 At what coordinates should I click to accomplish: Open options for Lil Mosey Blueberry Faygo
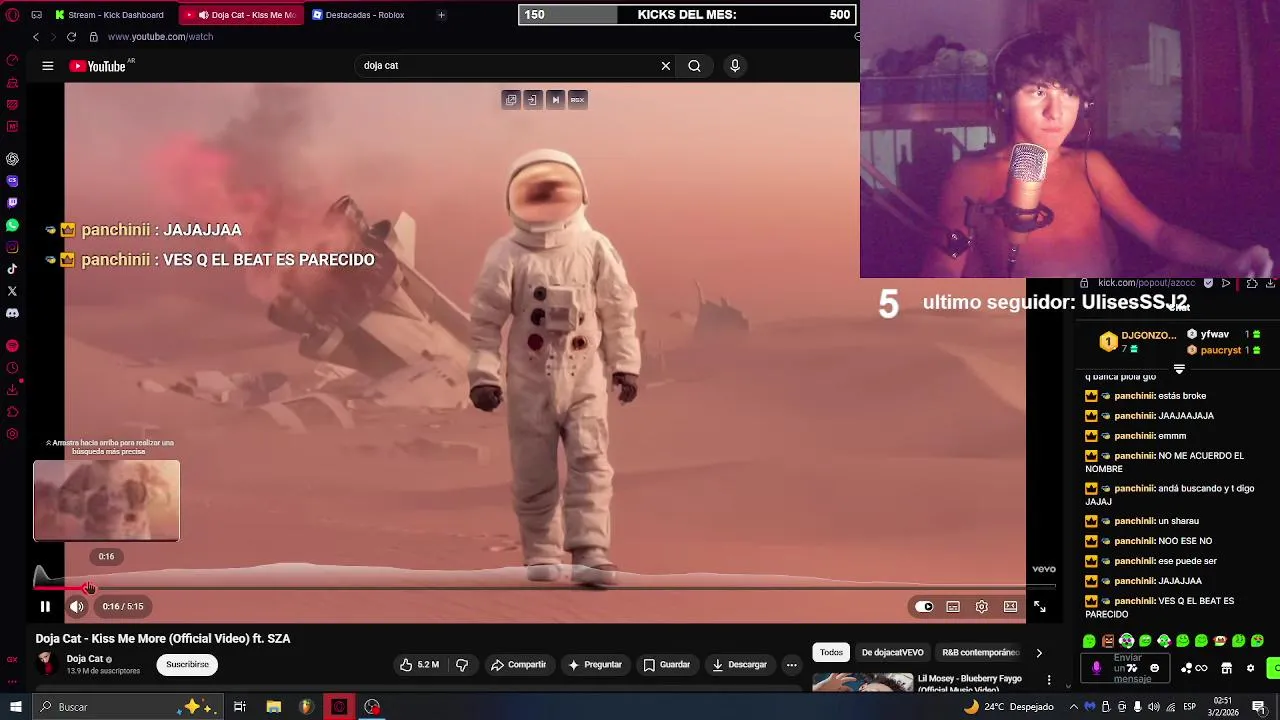point(1049,680)
